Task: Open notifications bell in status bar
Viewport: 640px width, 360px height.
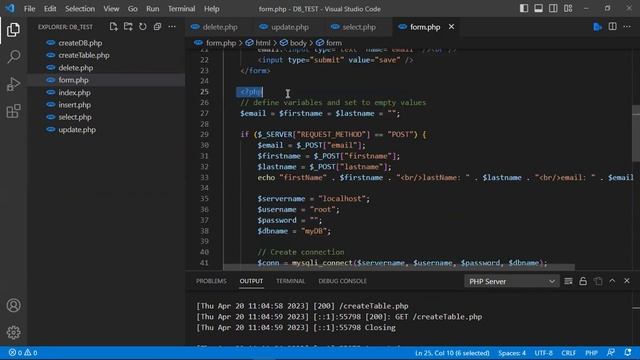Action: (x=628, y=353)
